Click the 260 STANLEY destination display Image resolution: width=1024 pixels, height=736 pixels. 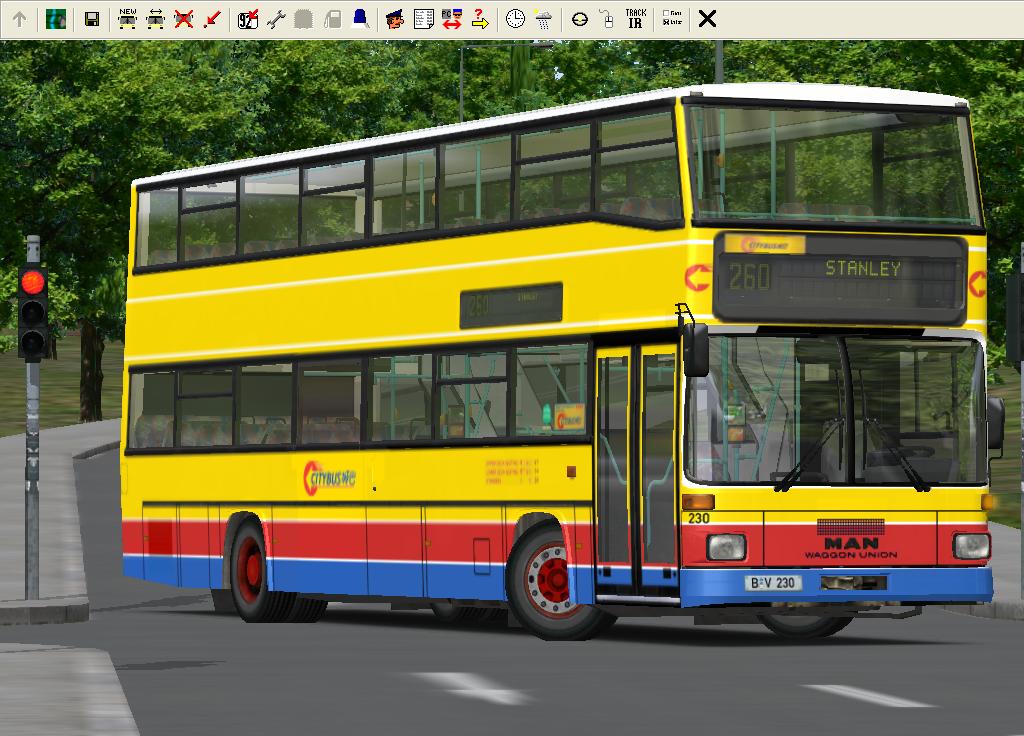click(840, 277)
